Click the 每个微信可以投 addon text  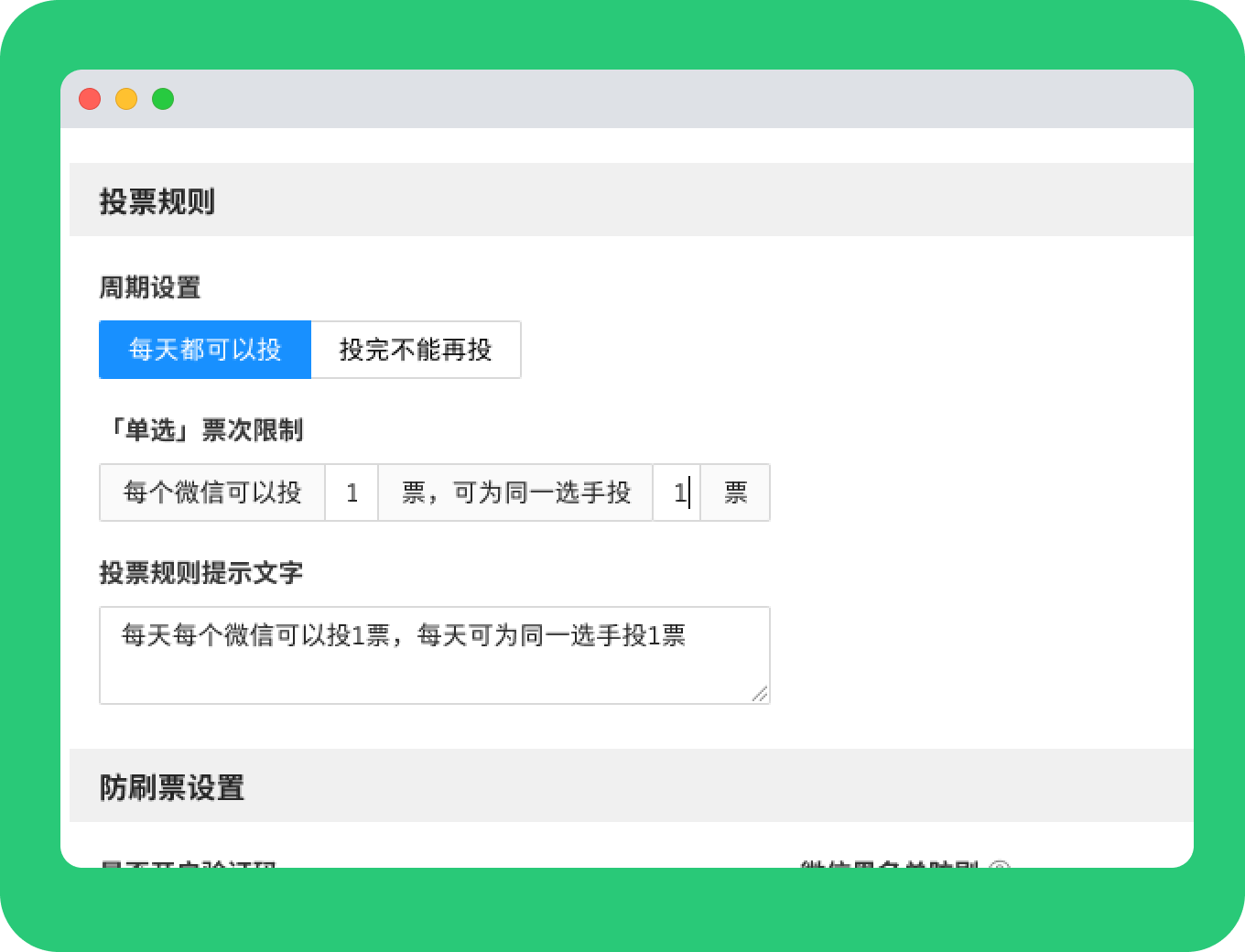click(x=212, y=493)
